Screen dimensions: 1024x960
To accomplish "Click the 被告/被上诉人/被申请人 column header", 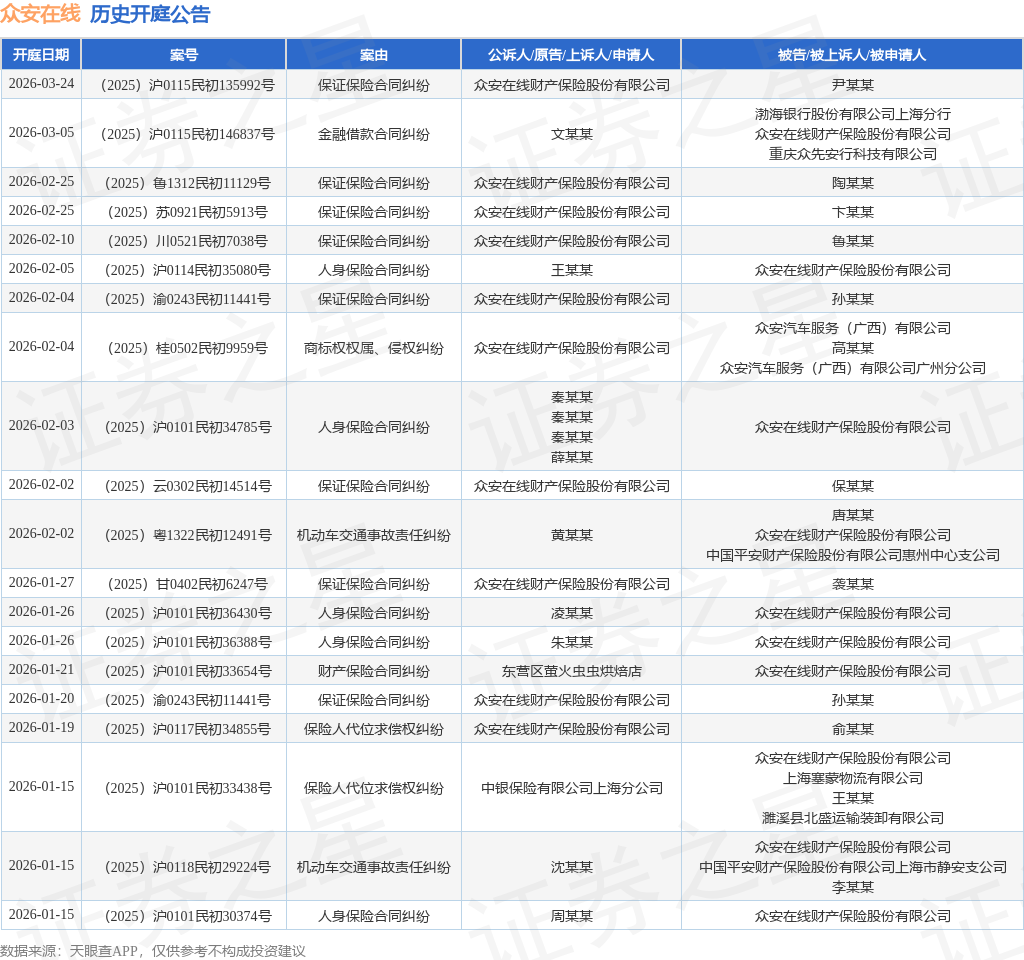I will [852, 55].
